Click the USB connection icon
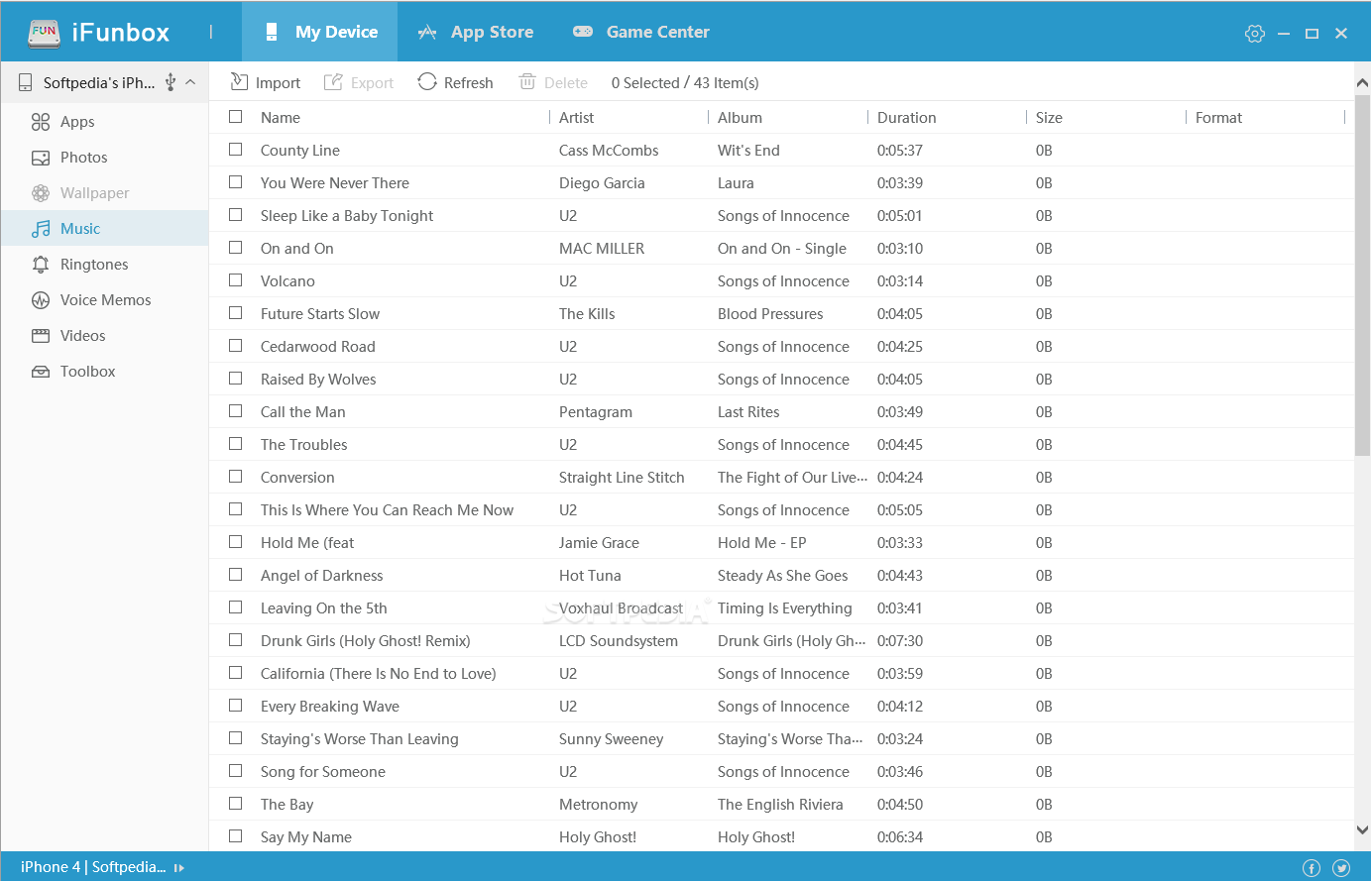This screenshot has width=1372, height=882. [x=171, y=83]
